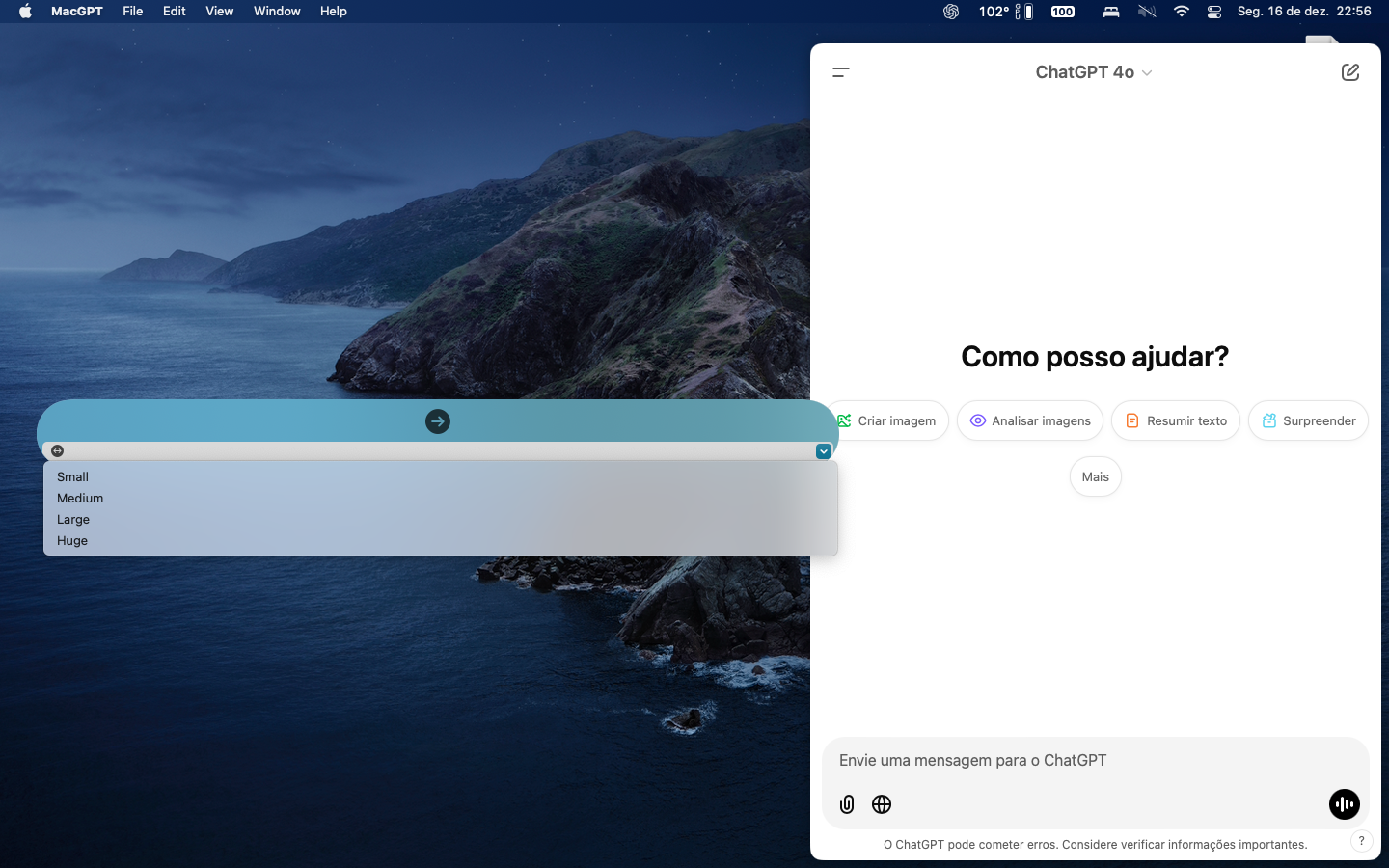1389x868 pixels.
Task: Click the Mais button for more suggestions
Action: (1096, 476)
